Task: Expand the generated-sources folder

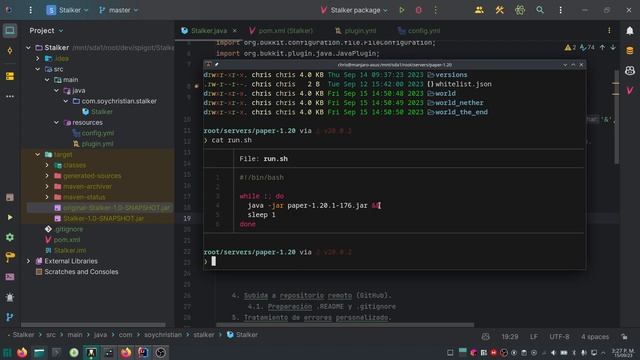Action: (47, 176)
